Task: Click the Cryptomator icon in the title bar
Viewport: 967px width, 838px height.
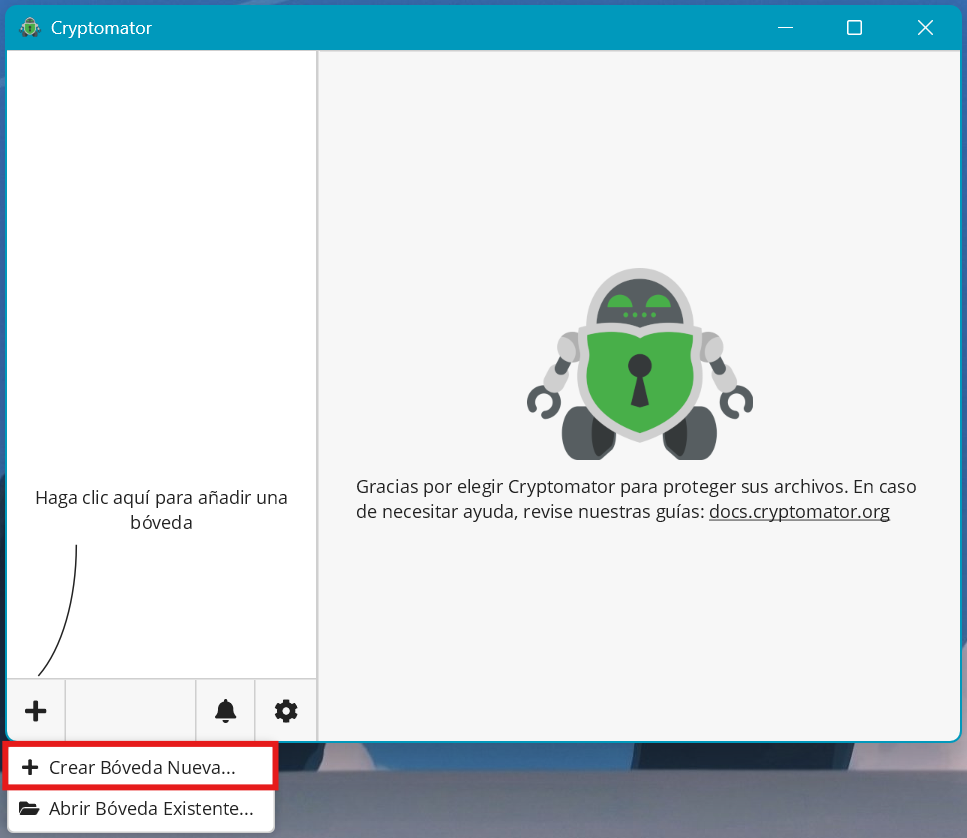Action: 30,28
